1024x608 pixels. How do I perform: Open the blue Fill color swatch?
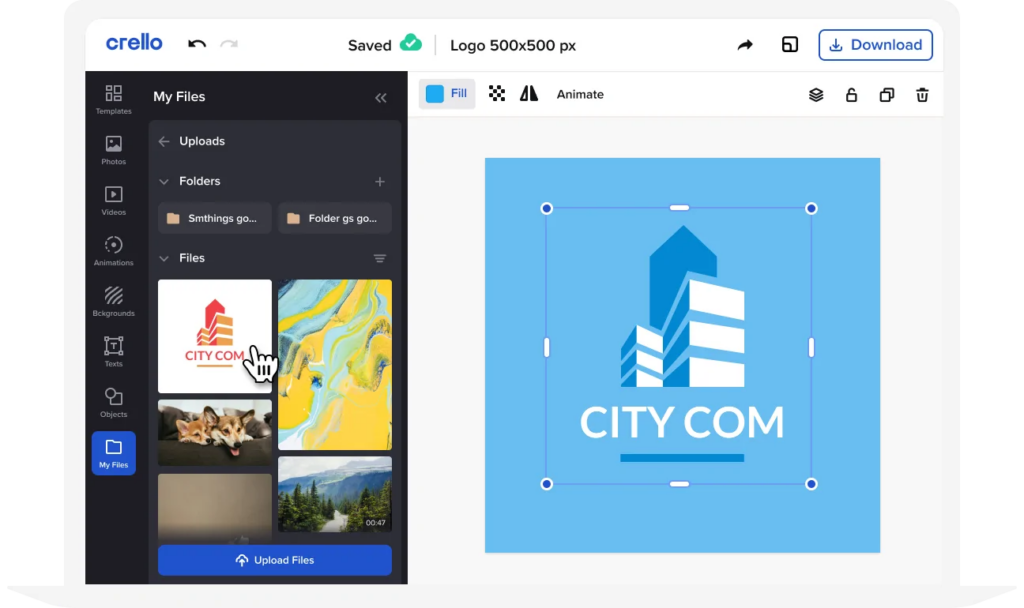coord(435,94)
